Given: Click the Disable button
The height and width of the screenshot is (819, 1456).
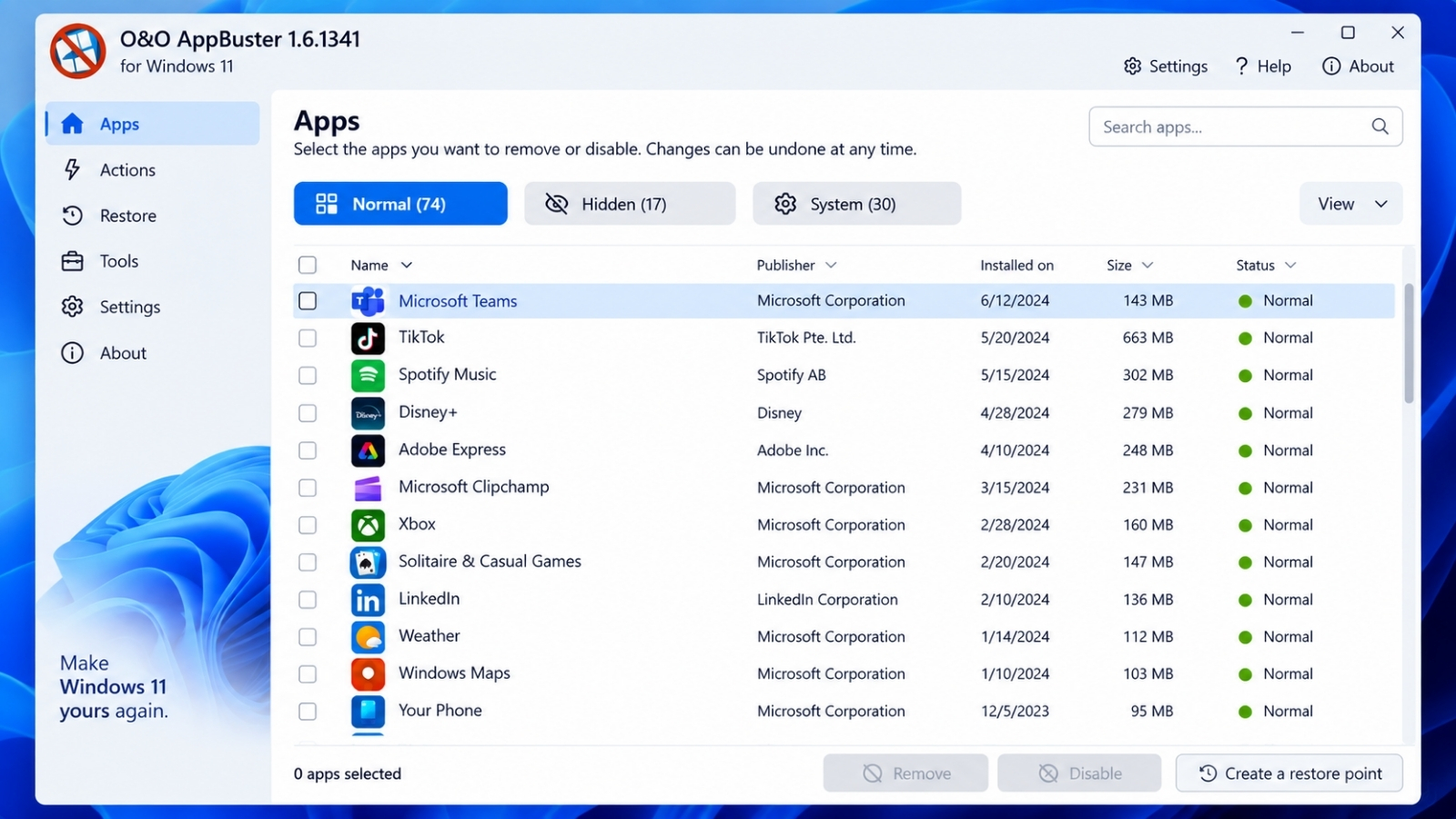Looking at the screenshot, I should tap(1079, 773).
